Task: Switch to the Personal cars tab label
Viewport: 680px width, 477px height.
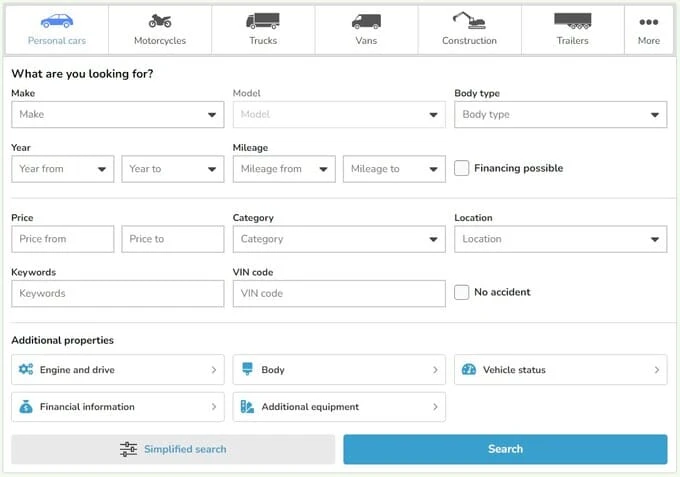Action: pyautogui.click(x=57, y=40)
